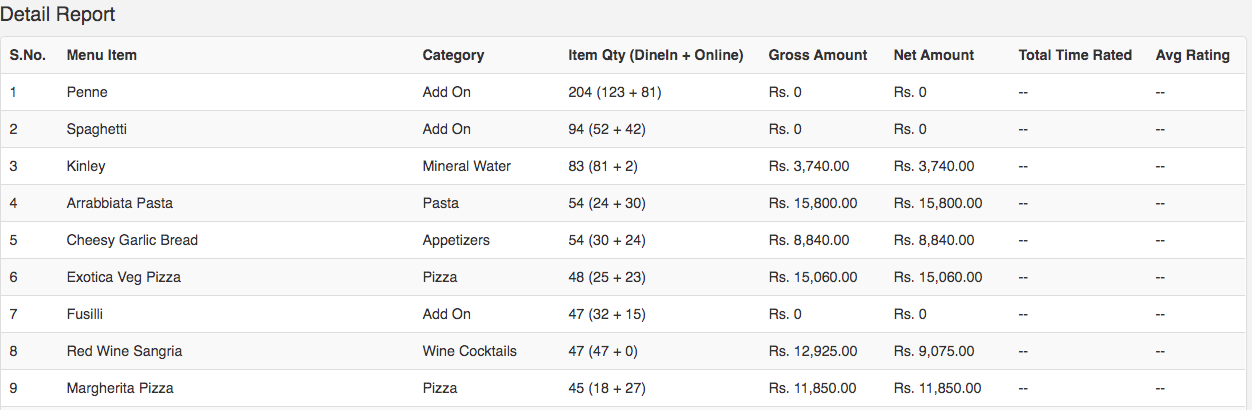Click the Red Wine Sangria row

coord(124,351)
